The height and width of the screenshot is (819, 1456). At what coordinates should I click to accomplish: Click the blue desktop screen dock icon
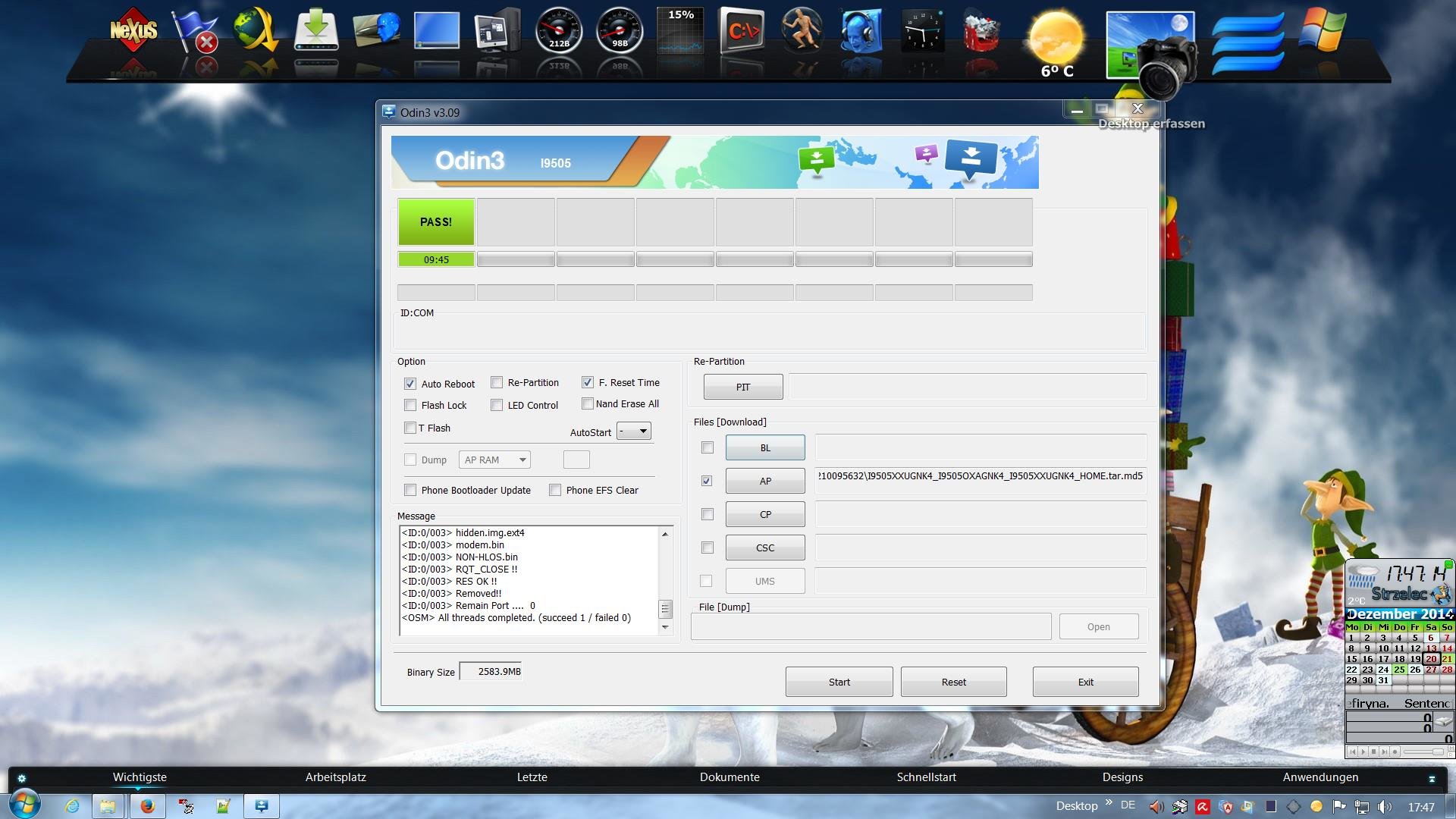point(437,30)
